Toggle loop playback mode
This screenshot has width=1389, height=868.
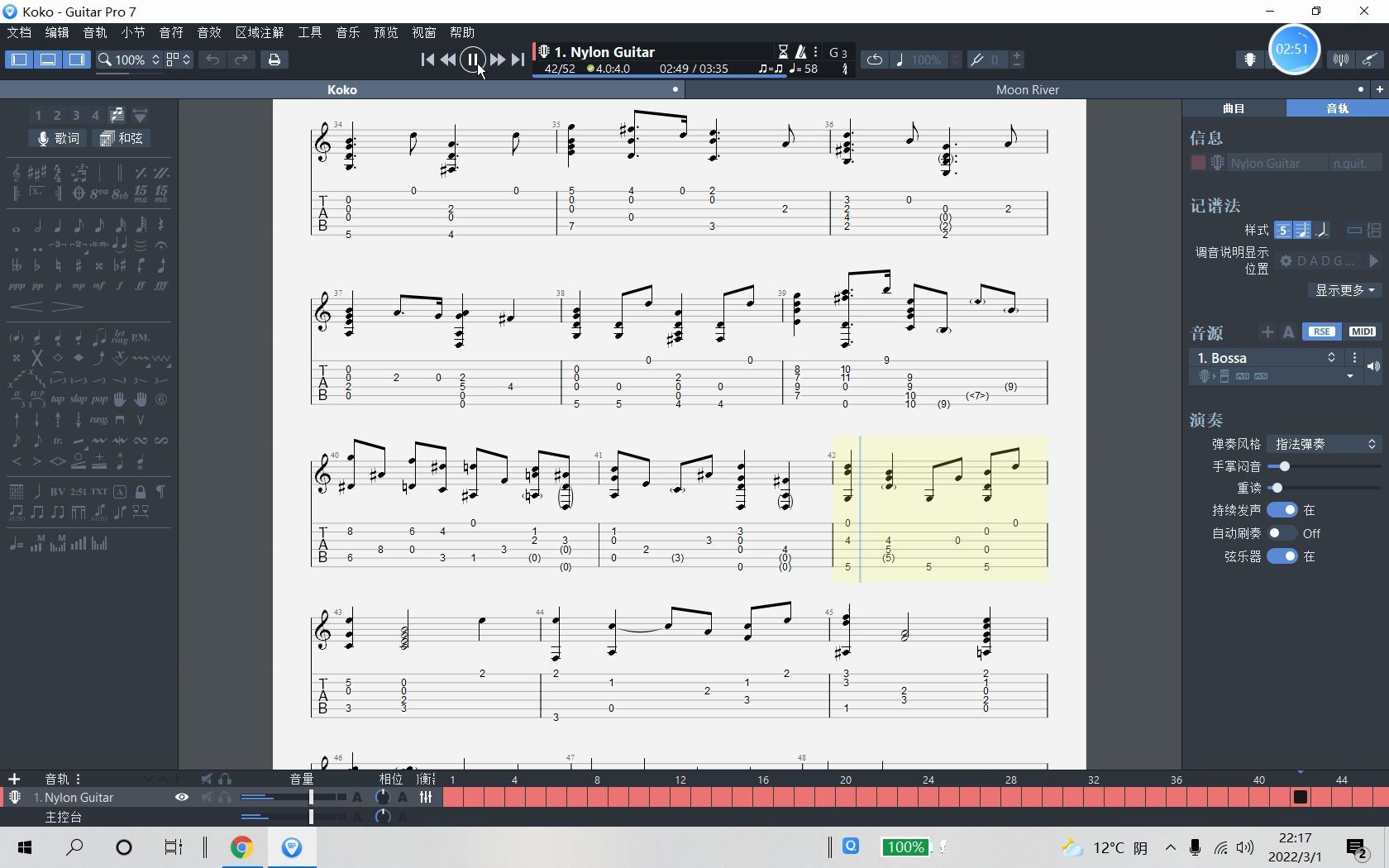tap(874, 60)
